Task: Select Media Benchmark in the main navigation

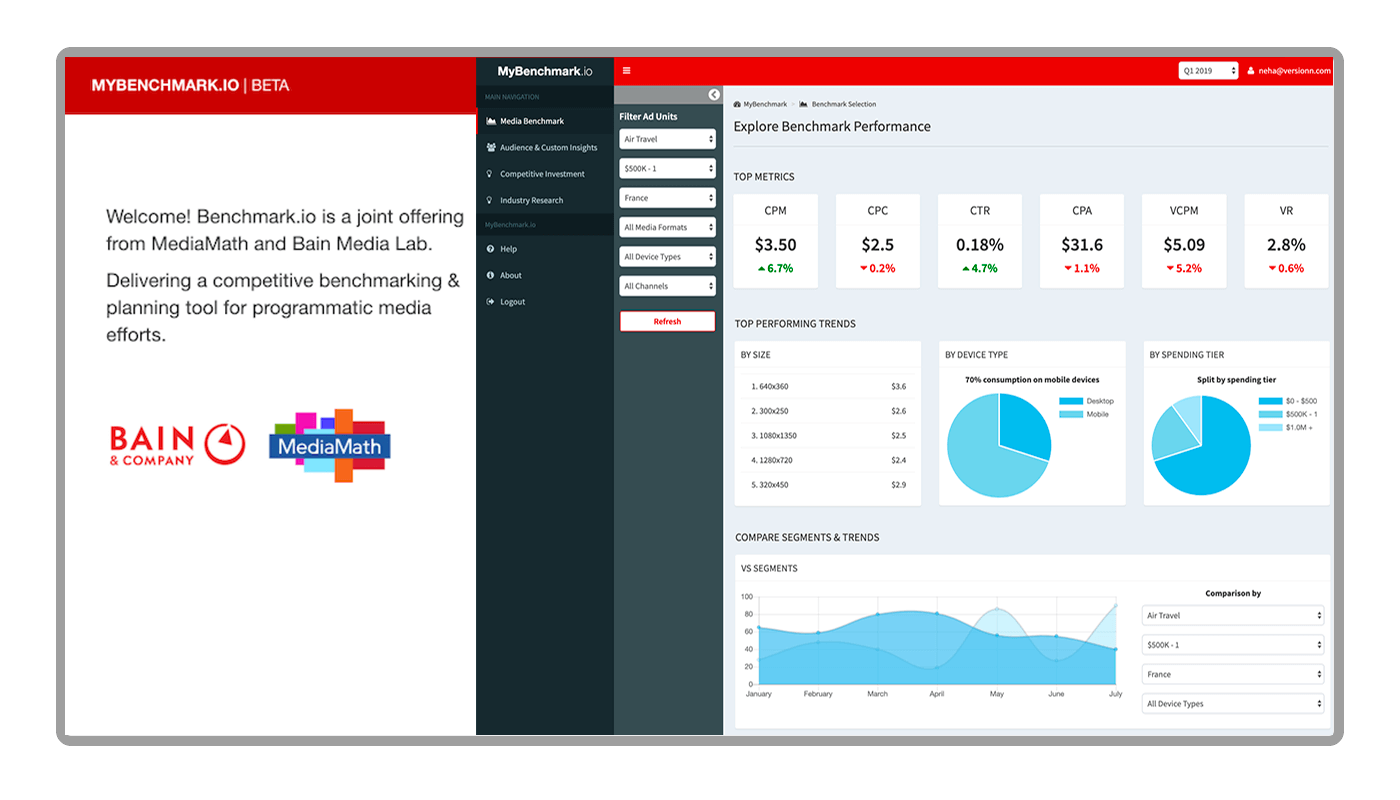Action: pyautogui.click(x=532, y=121)
